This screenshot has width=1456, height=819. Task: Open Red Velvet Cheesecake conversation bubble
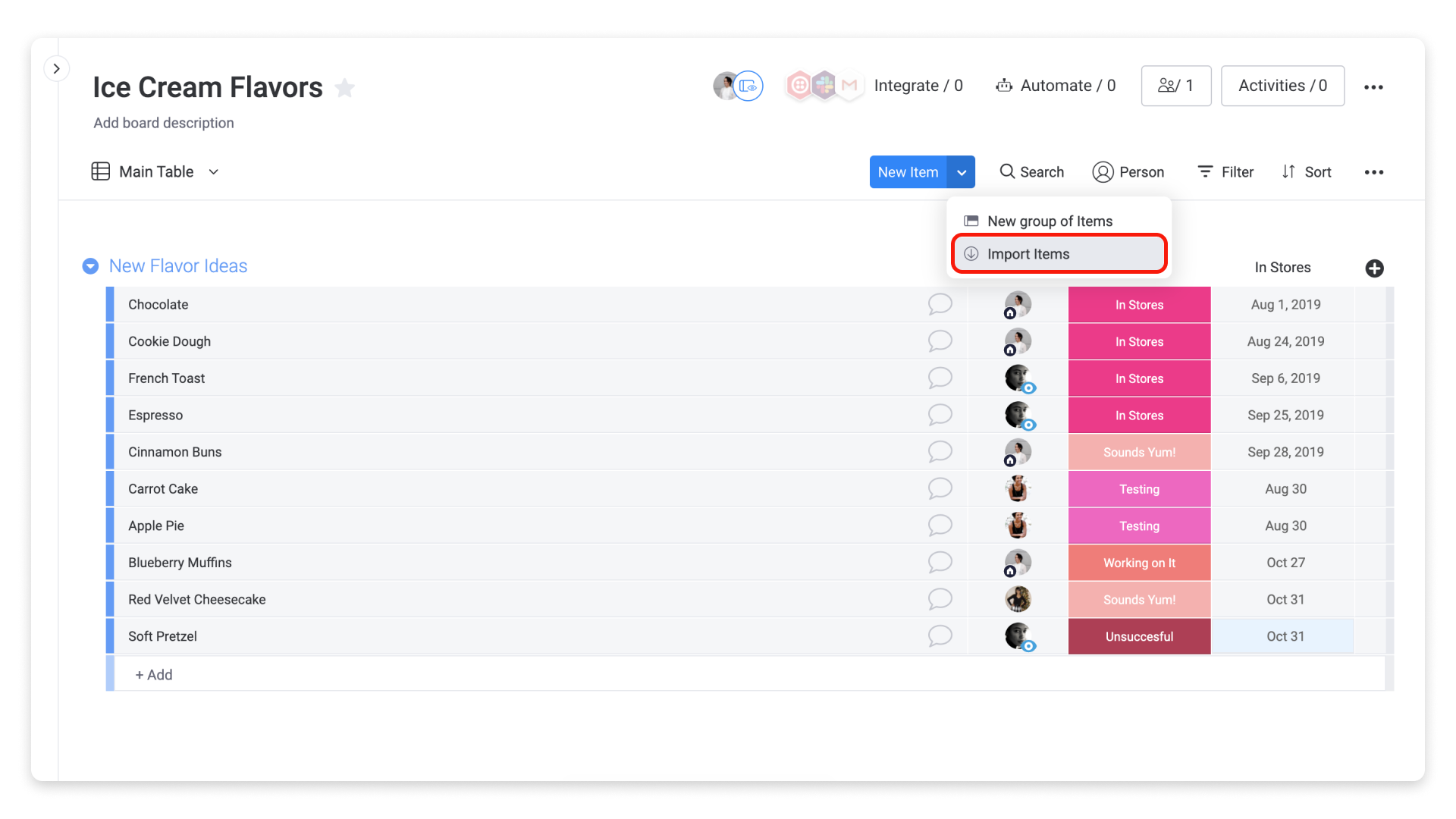(x=940, y=599)
